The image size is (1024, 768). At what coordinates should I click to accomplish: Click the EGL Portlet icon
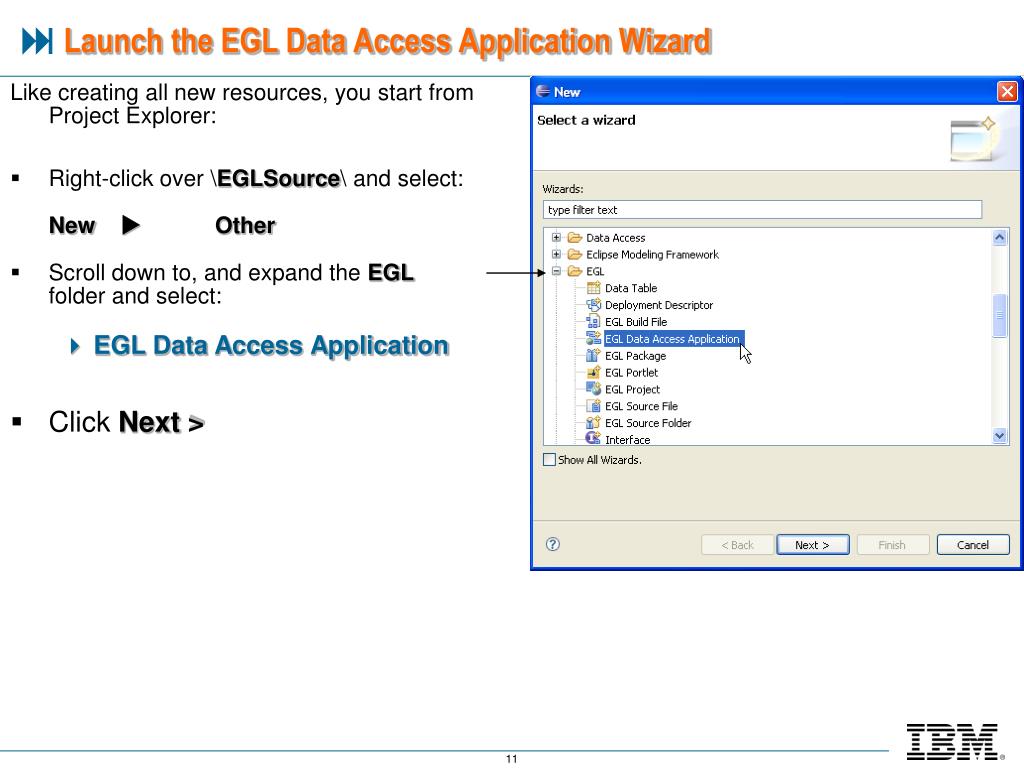[x=593, y=373]
